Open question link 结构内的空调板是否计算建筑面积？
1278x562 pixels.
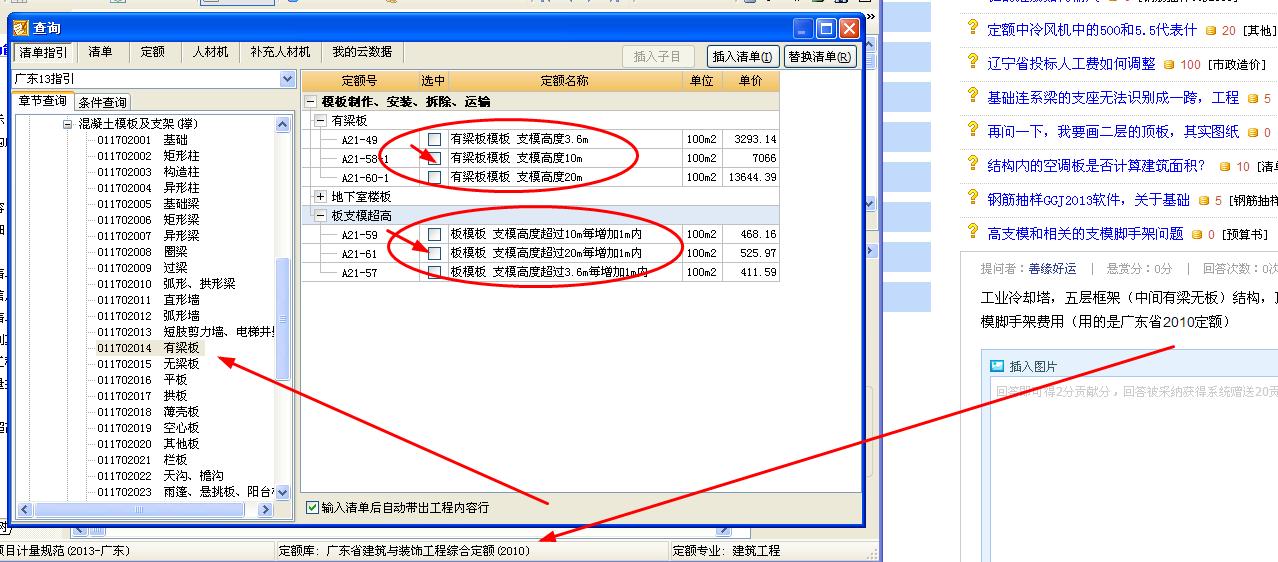coord(1097,166)
